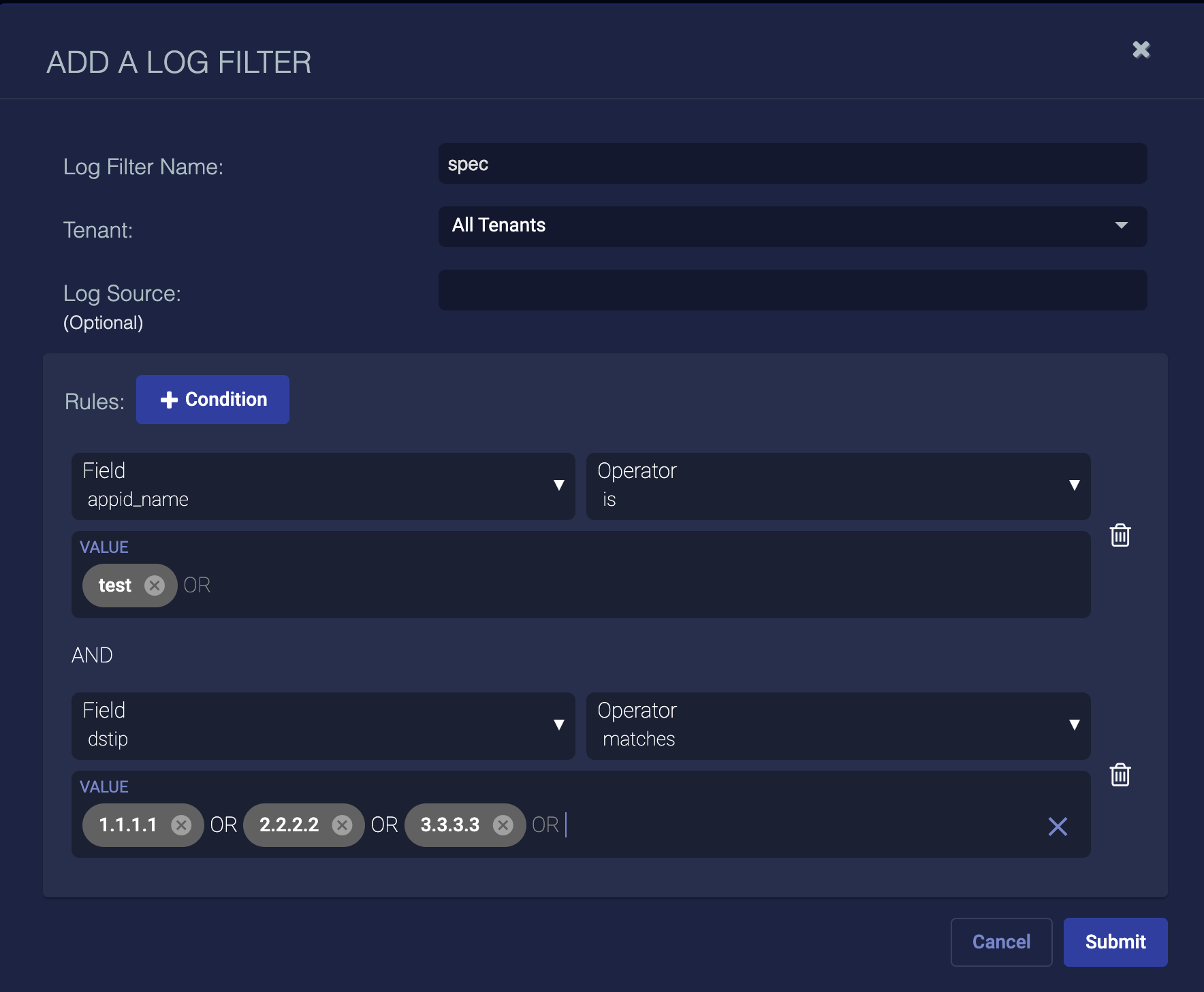Open the Operator dropdown set to 'matches'

(x=838, y=726)
